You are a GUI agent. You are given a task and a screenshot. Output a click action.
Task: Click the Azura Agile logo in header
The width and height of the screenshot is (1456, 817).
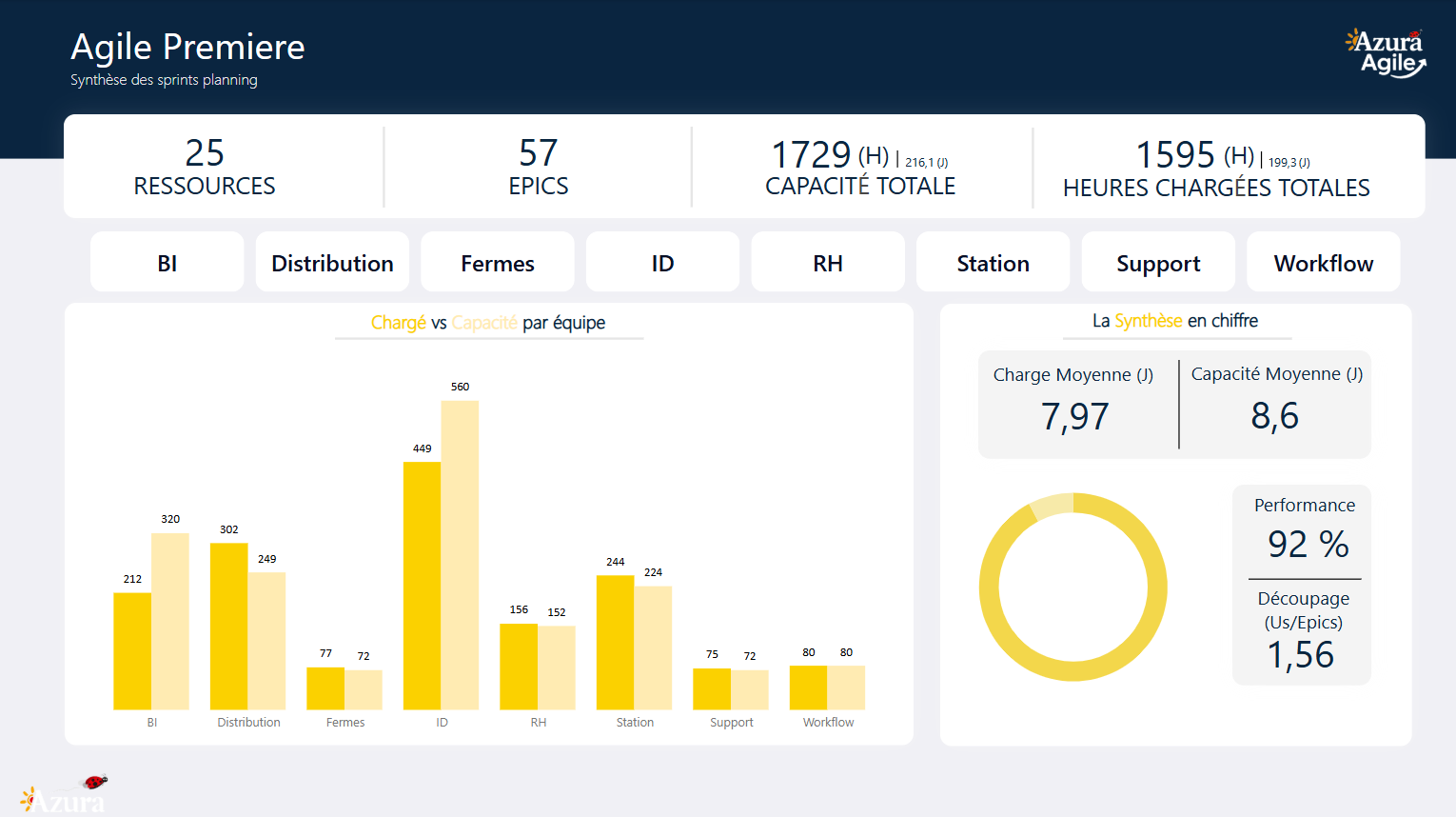pyautogui.click(x=1385, y=53)
